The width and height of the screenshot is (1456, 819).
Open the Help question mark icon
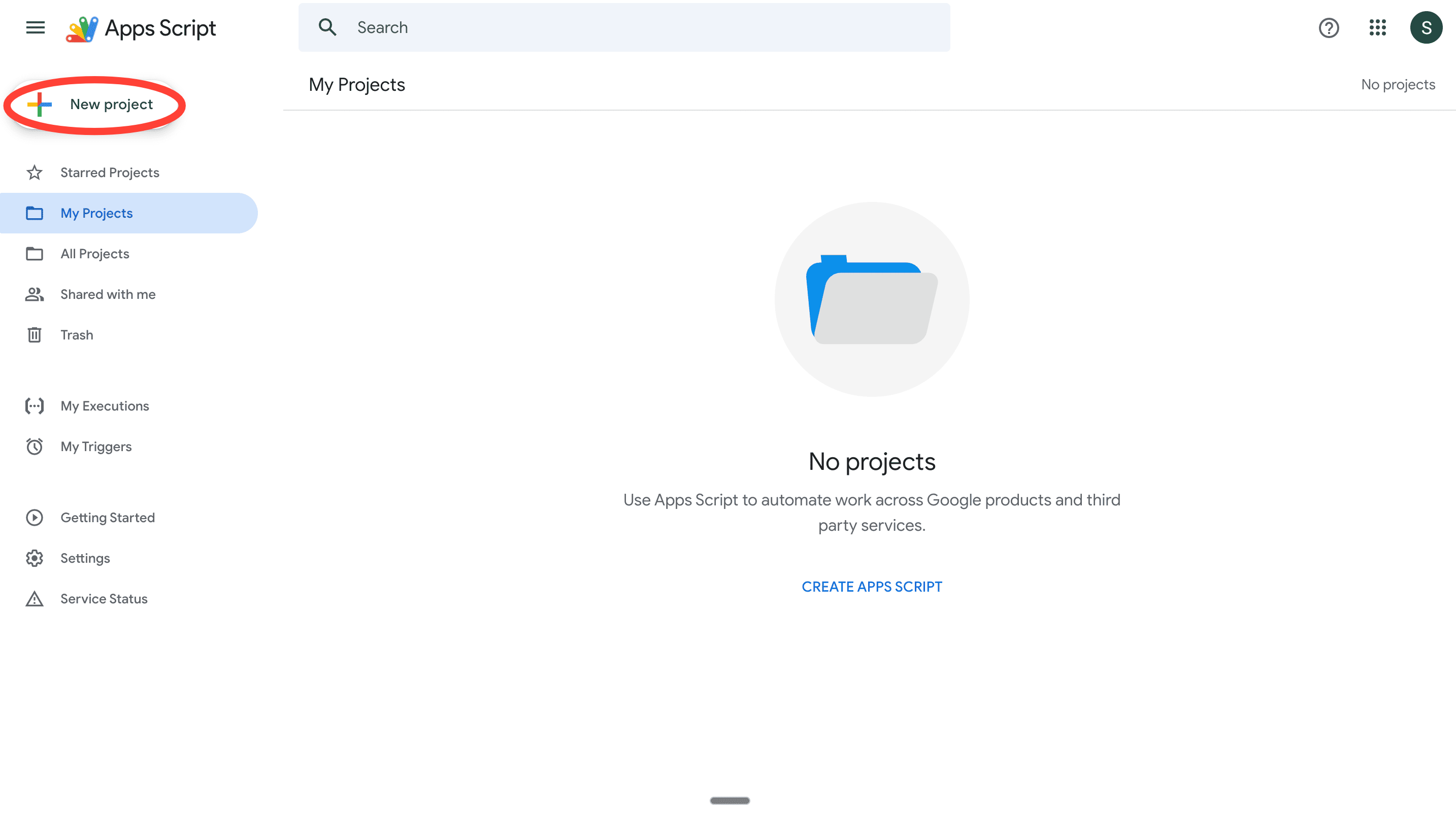(x=1328, y=28)
